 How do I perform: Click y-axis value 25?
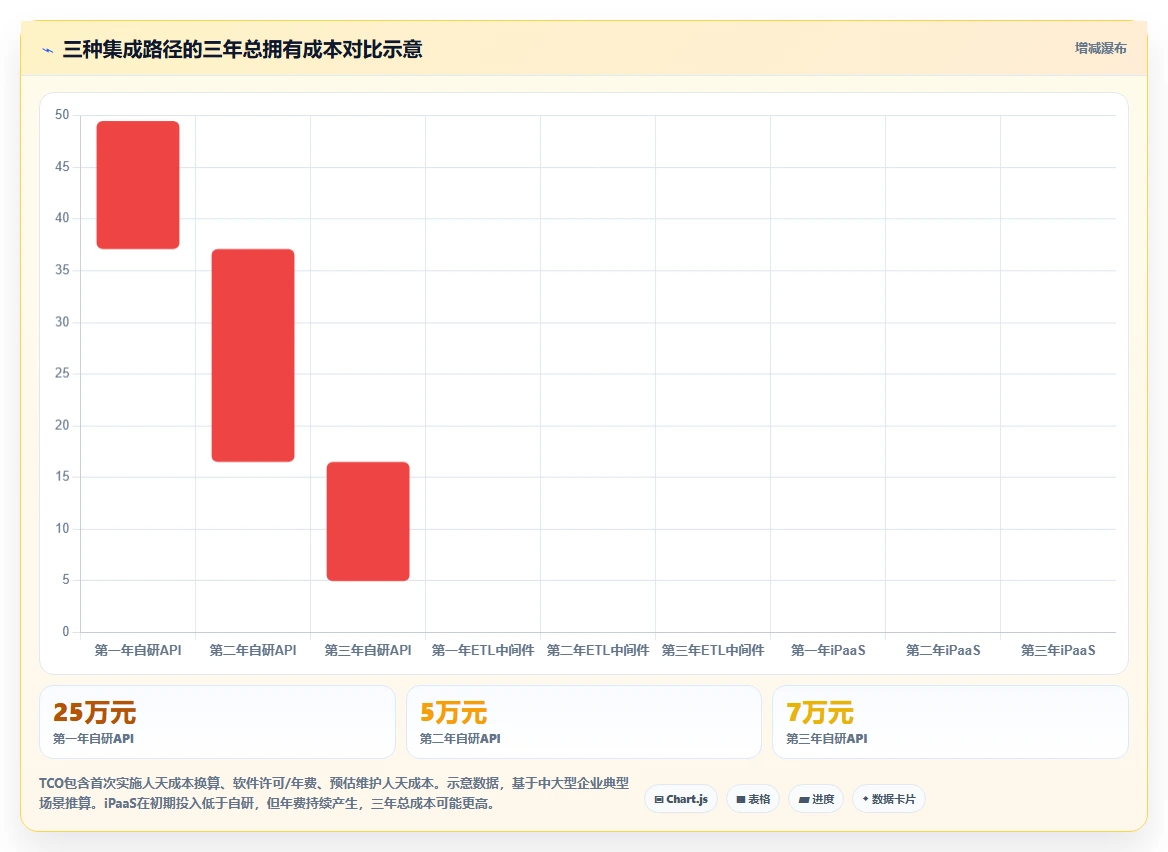pos(62,373)
